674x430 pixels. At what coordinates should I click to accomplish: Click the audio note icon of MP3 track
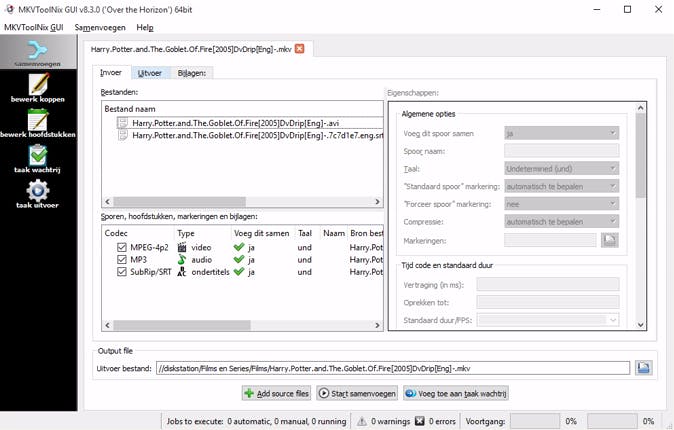click(x=182, y=259)
